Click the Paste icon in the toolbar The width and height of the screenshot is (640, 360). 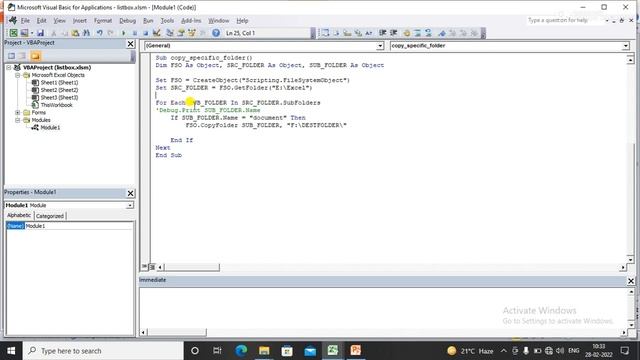click(76, 33)
